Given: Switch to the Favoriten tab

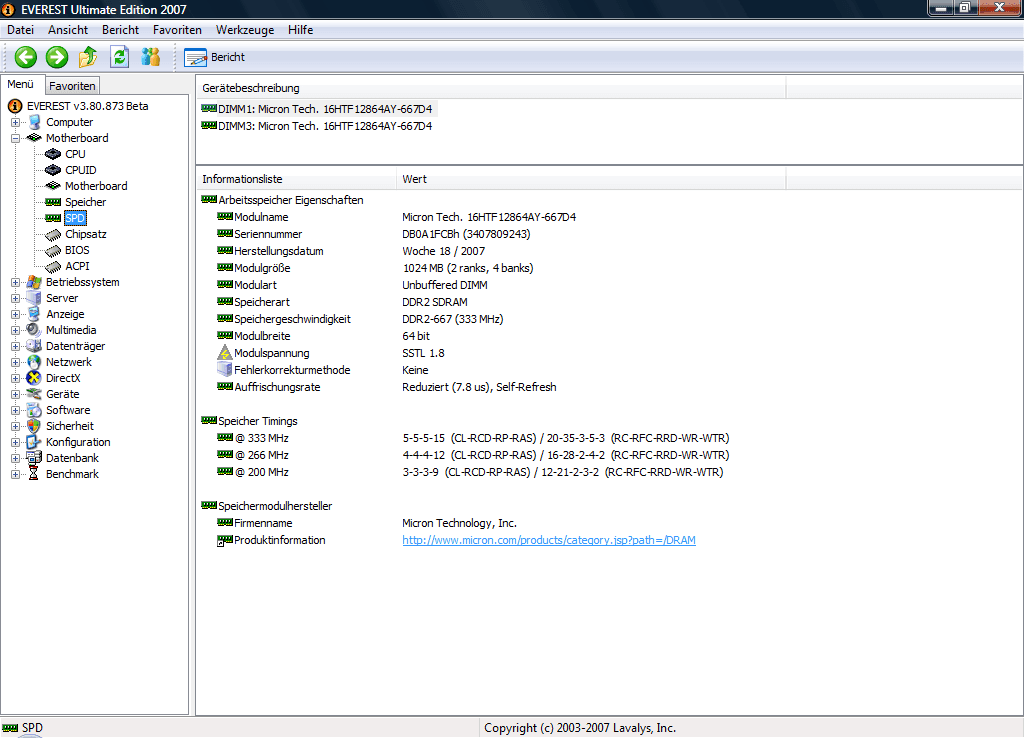Looking at the screenshot, I should (72, 86).
